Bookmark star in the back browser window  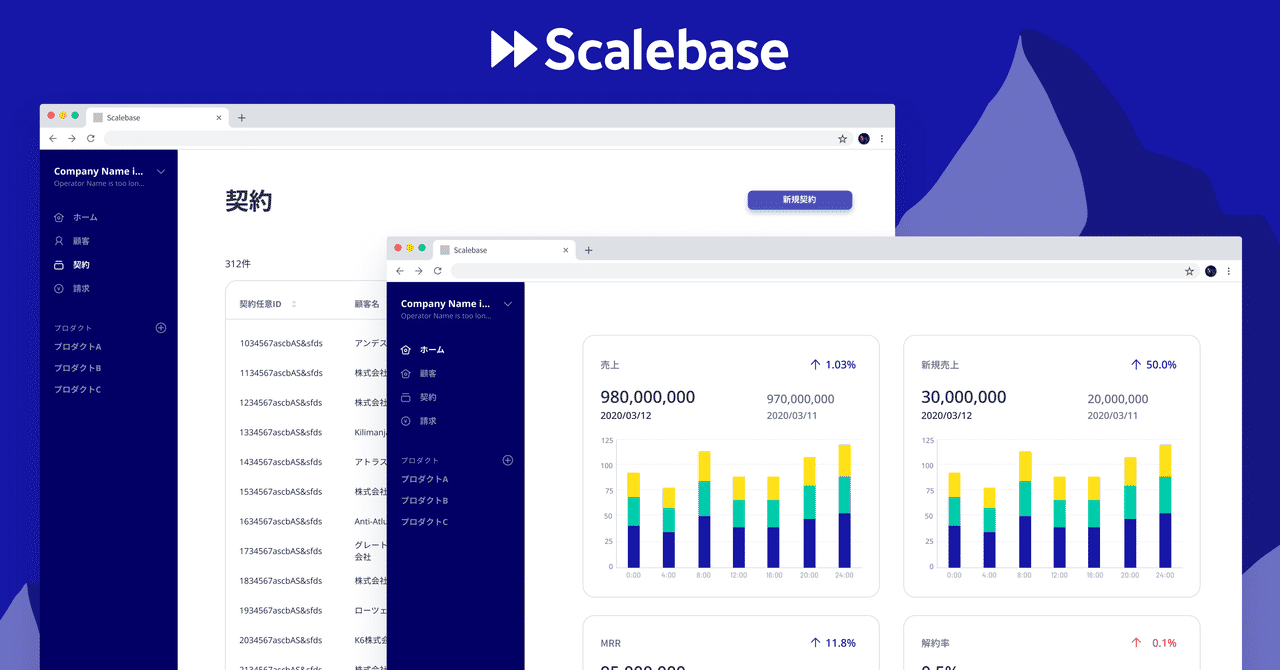[842, 139]
